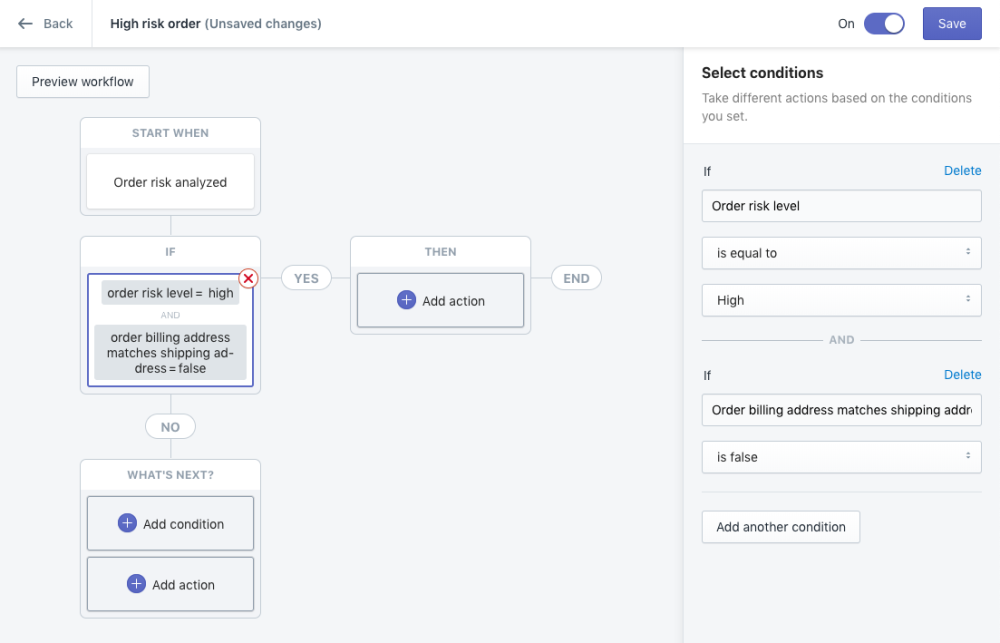Select the 'Order risk analyzed' trigger card
Image resolution: width=1000 pixels, height=643 pixels.
pyautogui.click(x=170, y=182)
